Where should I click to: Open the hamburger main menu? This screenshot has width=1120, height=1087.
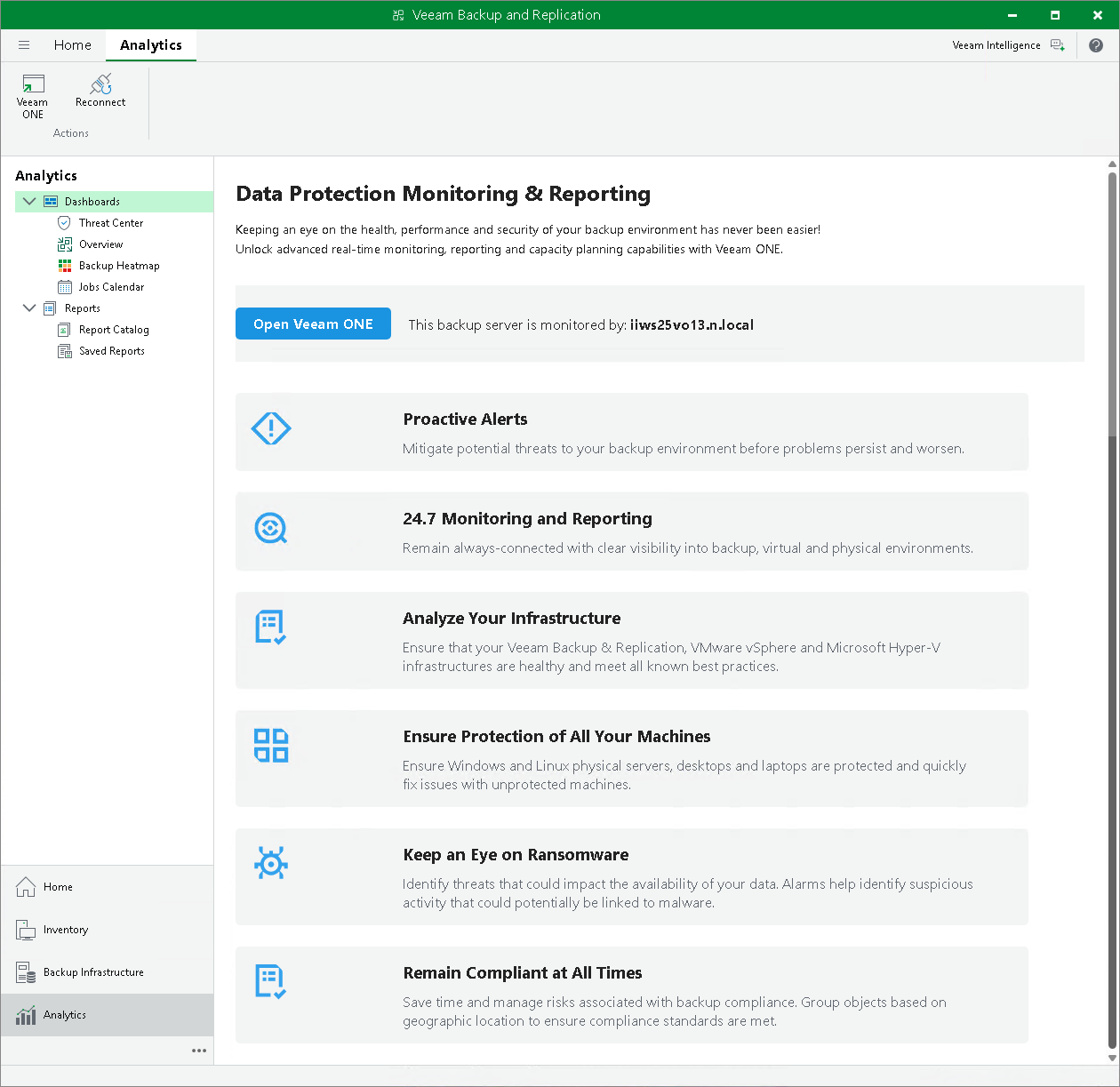pyautogui.click(x=24, y=45)
